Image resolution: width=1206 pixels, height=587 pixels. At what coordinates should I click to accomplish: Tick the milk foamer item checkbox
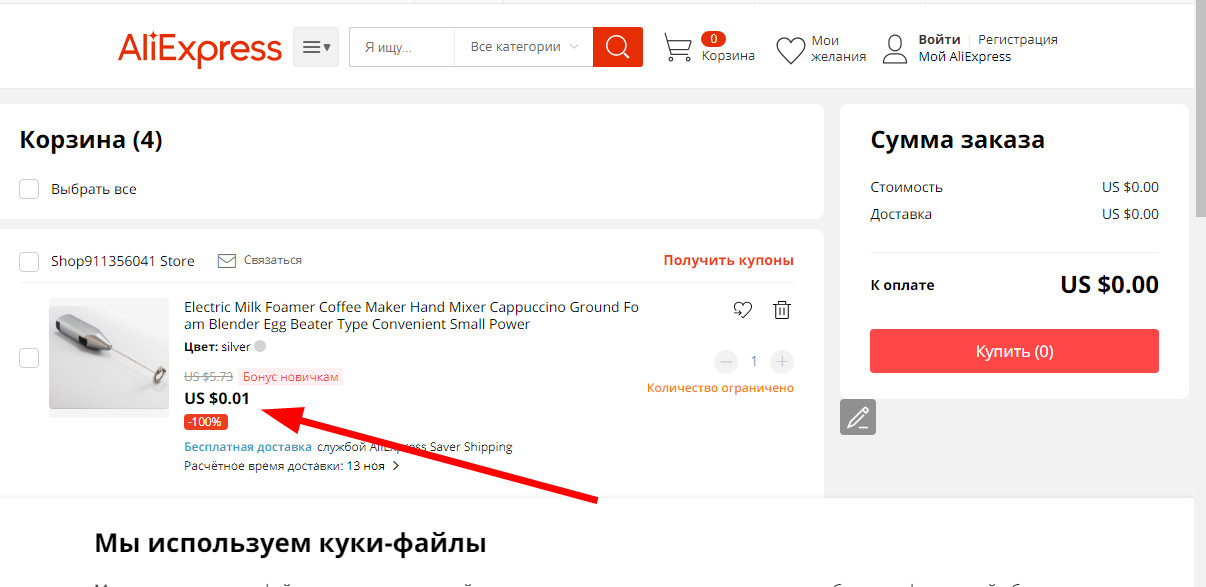(29, 358)
